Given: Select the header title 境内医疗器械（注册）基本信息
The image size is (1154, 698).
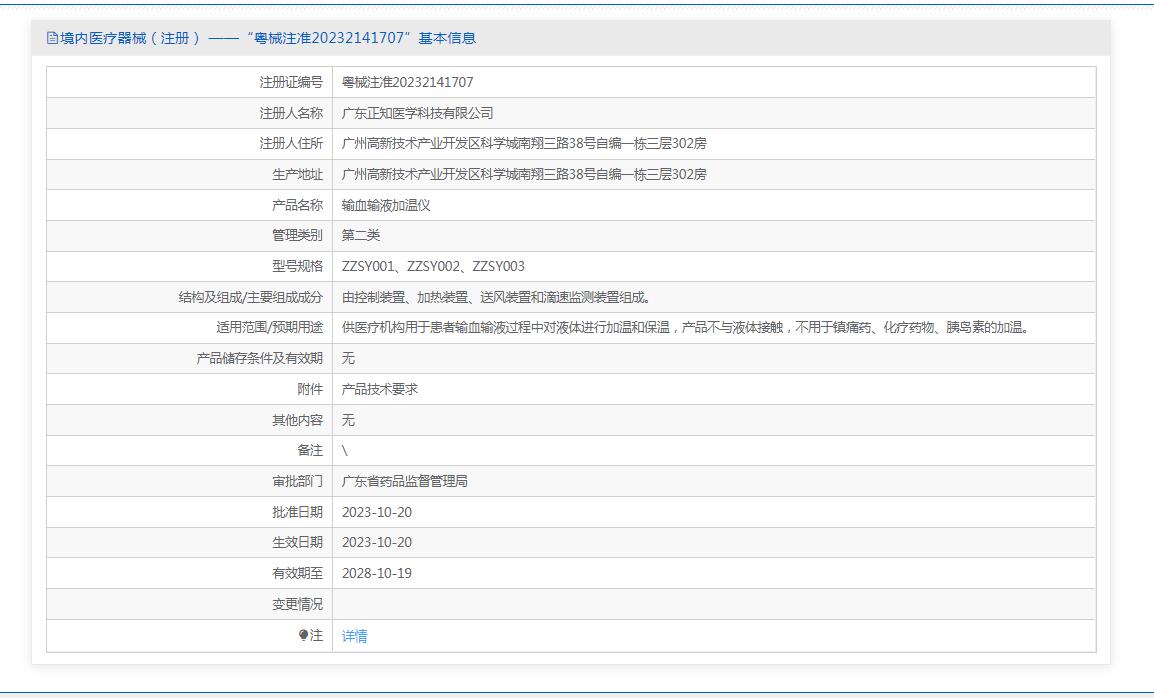Looking at the screenshot, I should [x=268, y=38].
